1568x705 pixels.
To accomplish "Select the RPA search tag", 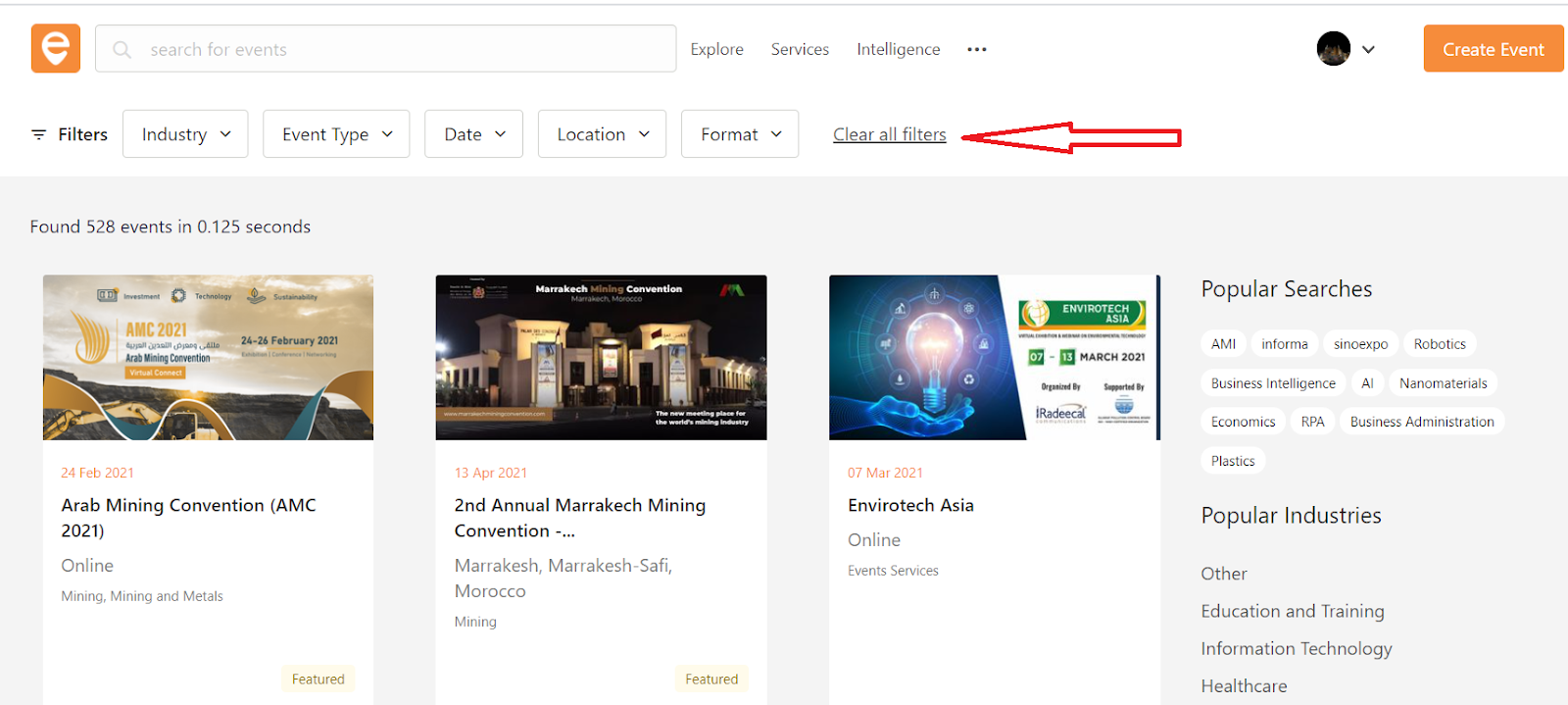I will (x=1312, y=422).
